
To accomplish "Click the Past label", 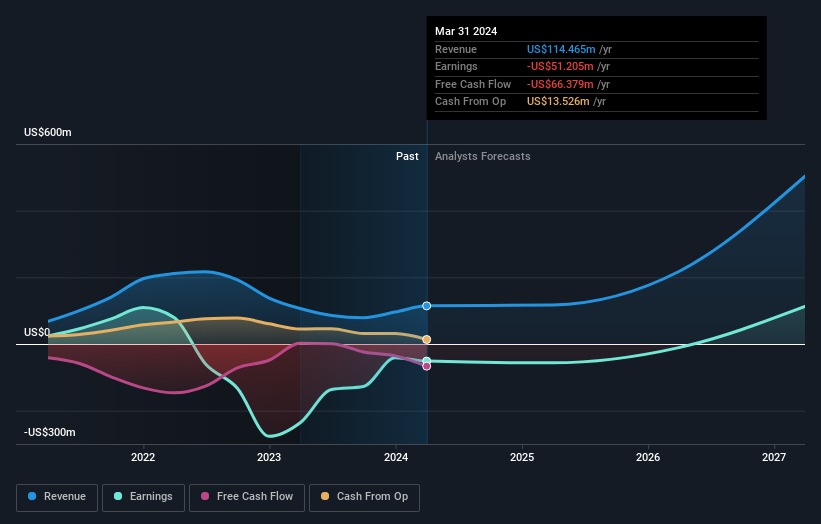I will [407, 156].
